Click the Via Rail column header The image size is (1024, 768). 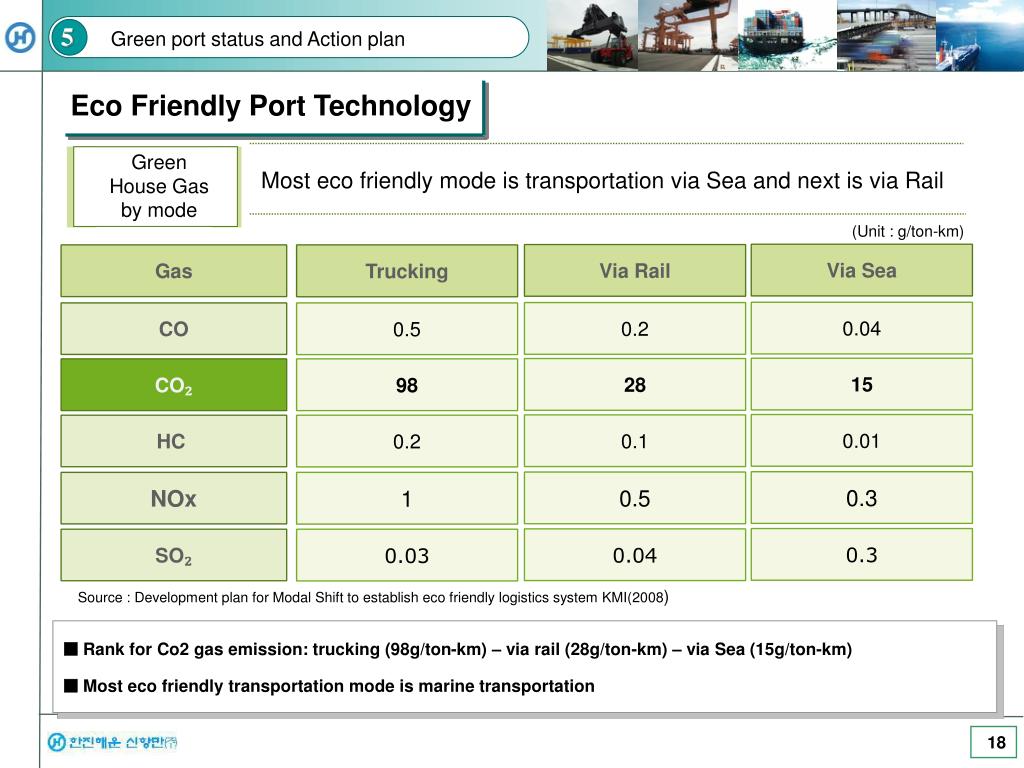pos(635,270)
